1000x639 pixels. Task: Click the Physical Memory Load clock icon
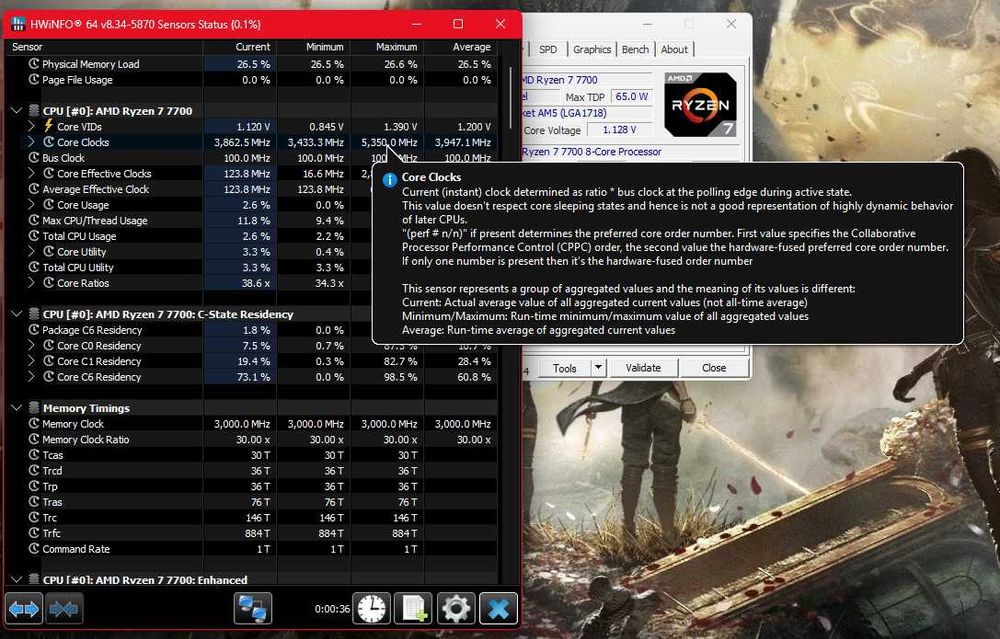pos(34,64)
